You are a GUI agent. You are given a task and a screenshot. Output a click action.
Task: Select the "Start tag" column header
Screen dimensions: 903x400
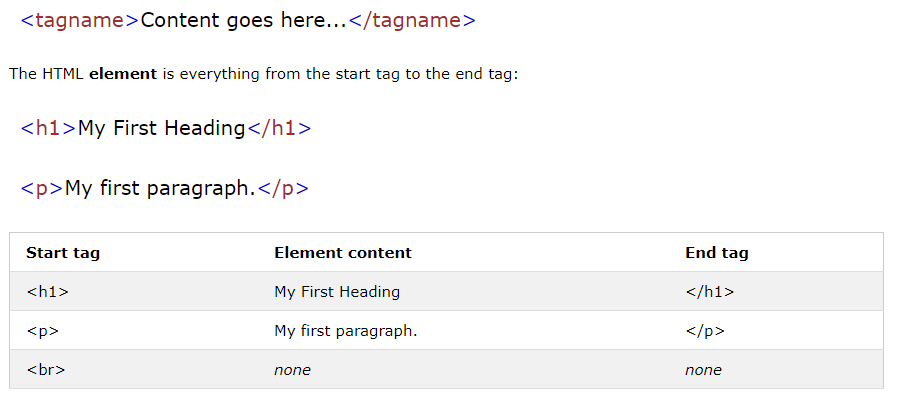coord(63,253)
